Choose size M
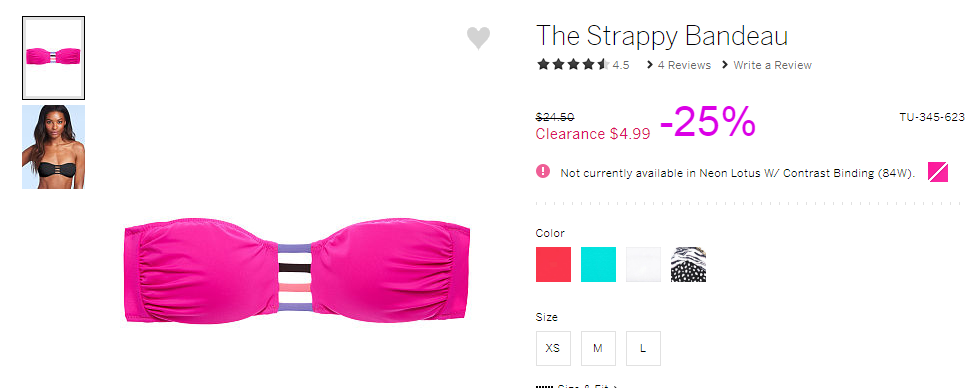 [598, 348]
